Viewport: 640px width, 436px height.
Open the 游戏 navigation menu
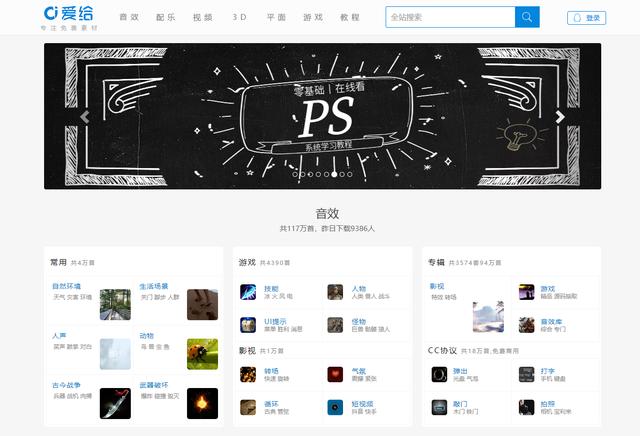tap(313, 17)
